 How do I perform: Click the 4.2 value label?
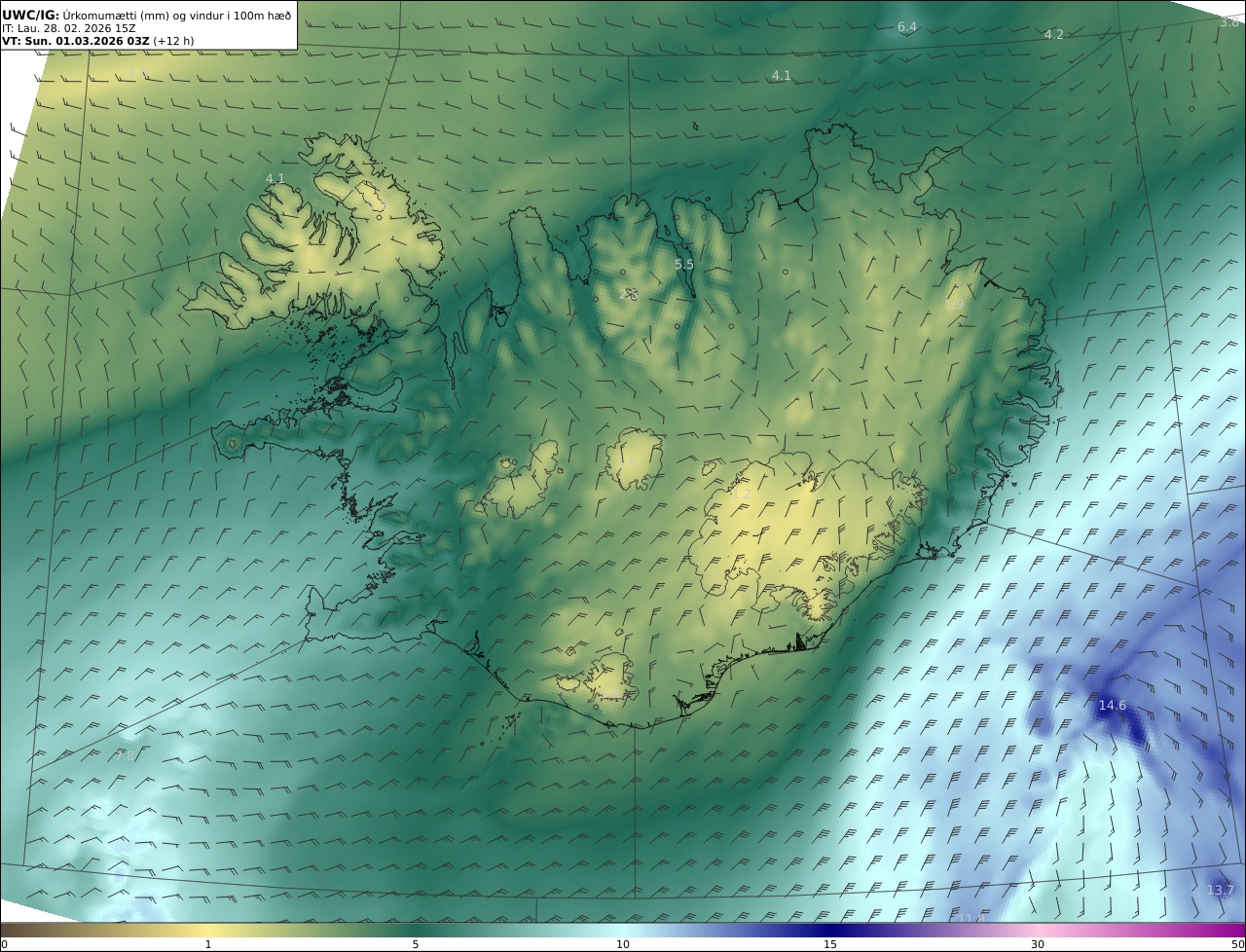1054,35
